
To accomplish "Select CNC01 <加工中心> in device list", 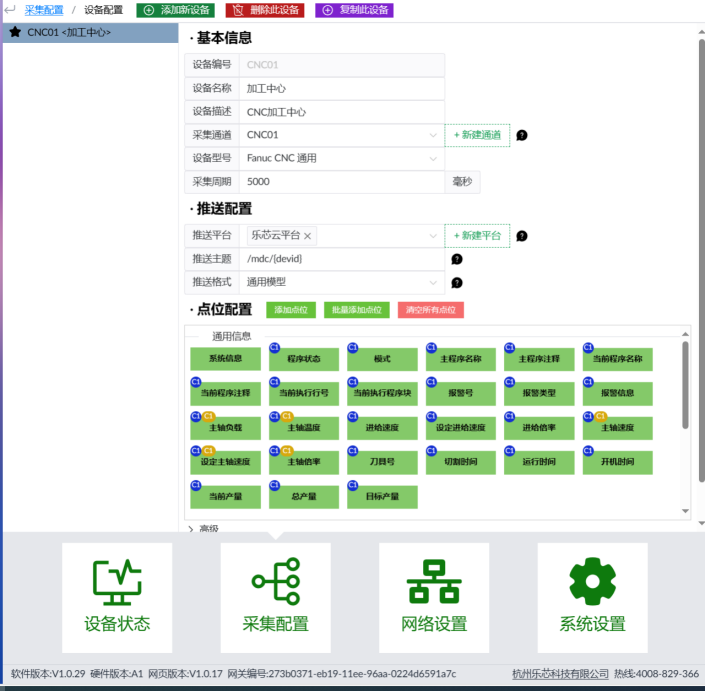I will [x=68, y=32].
